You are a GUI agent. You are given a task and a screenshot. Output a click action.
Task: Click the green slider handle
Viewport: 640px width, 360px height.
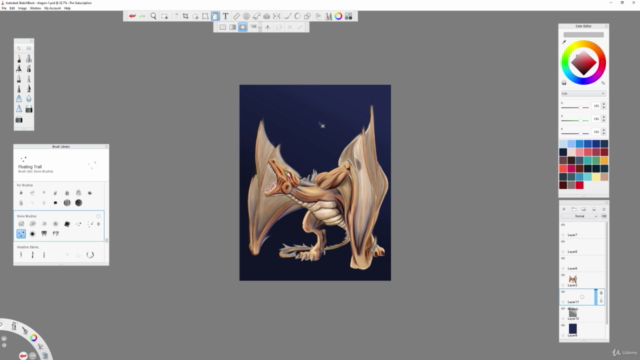click(580, 120)
